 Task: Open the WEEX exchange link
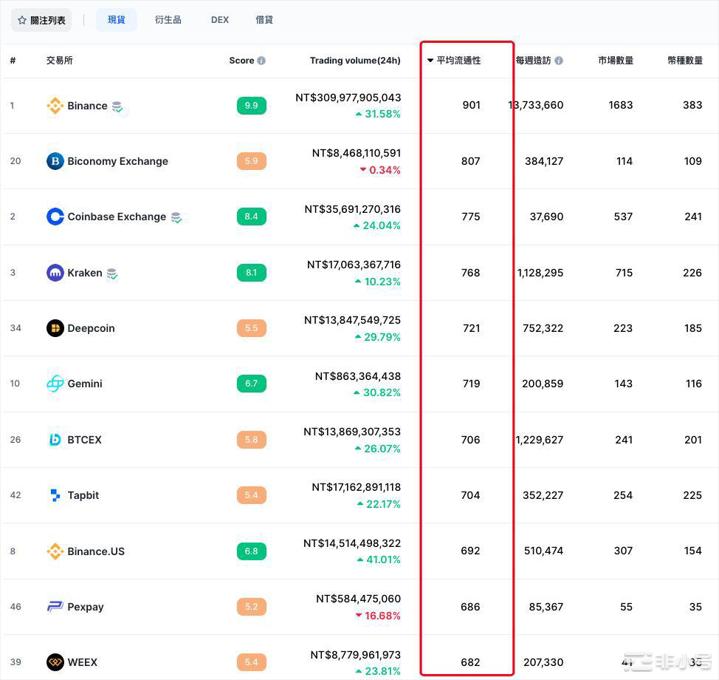click(83, 662)
